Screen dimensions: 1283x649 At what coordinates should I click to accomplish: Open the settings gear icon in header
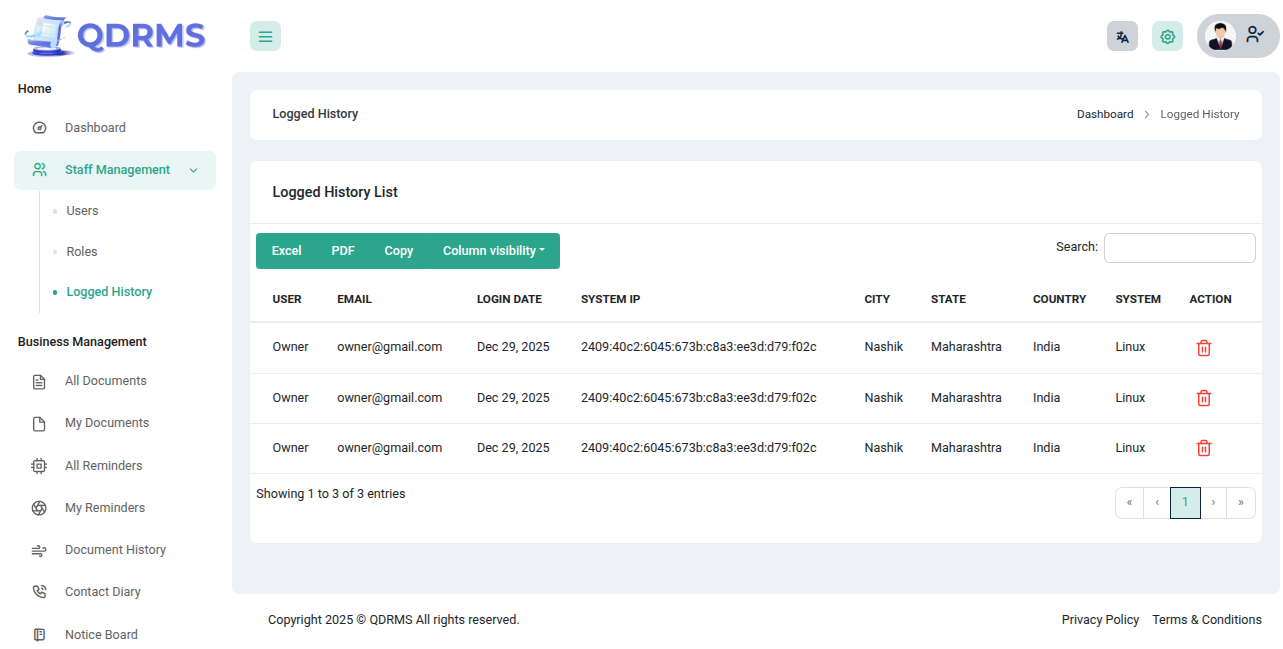1167,37
